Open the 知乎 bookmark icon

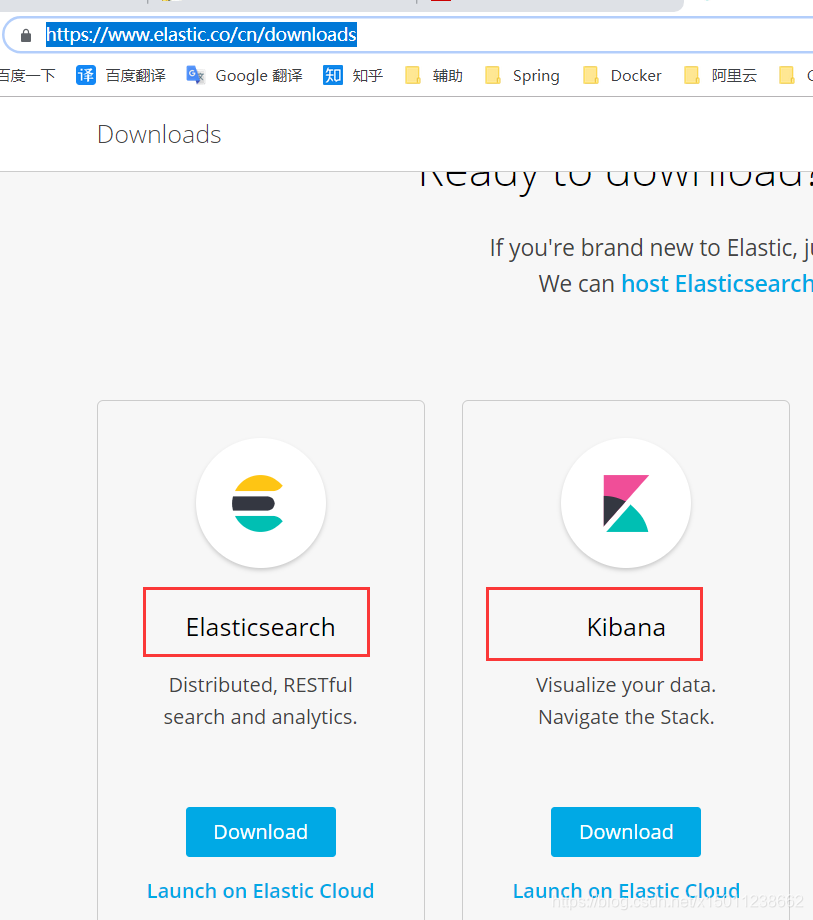click(x=333, y=75)
